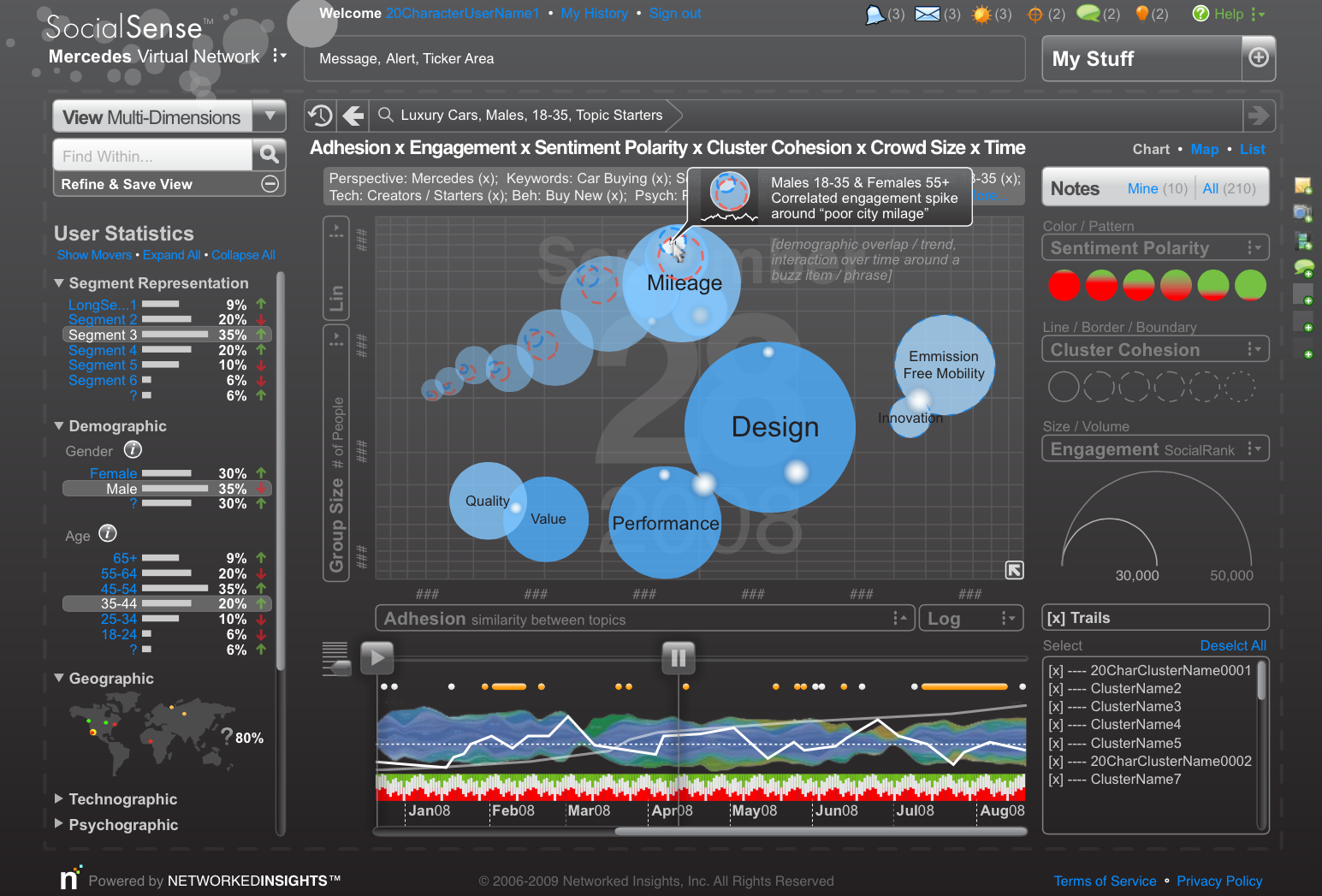
Task: Open the Age info icon
Action: (107, 533)
